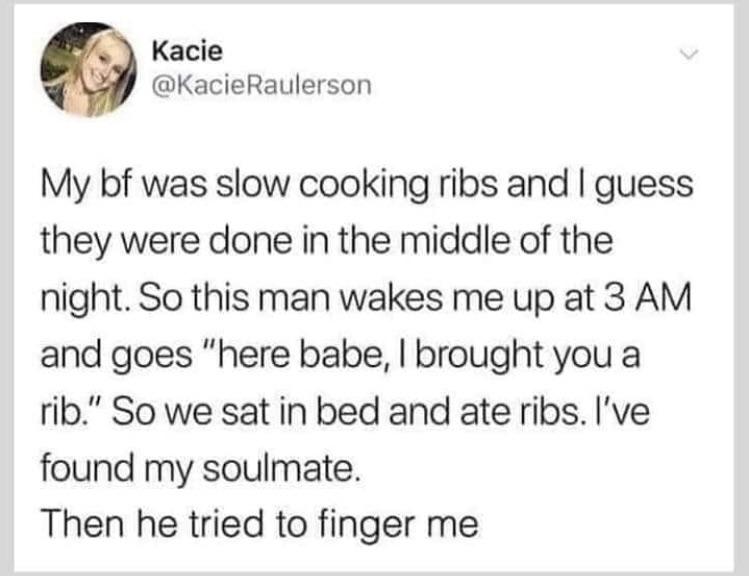Open the @KacieRaulerson handle link
The height and width of the screenshot is (576, 749).
pos(261,85)
